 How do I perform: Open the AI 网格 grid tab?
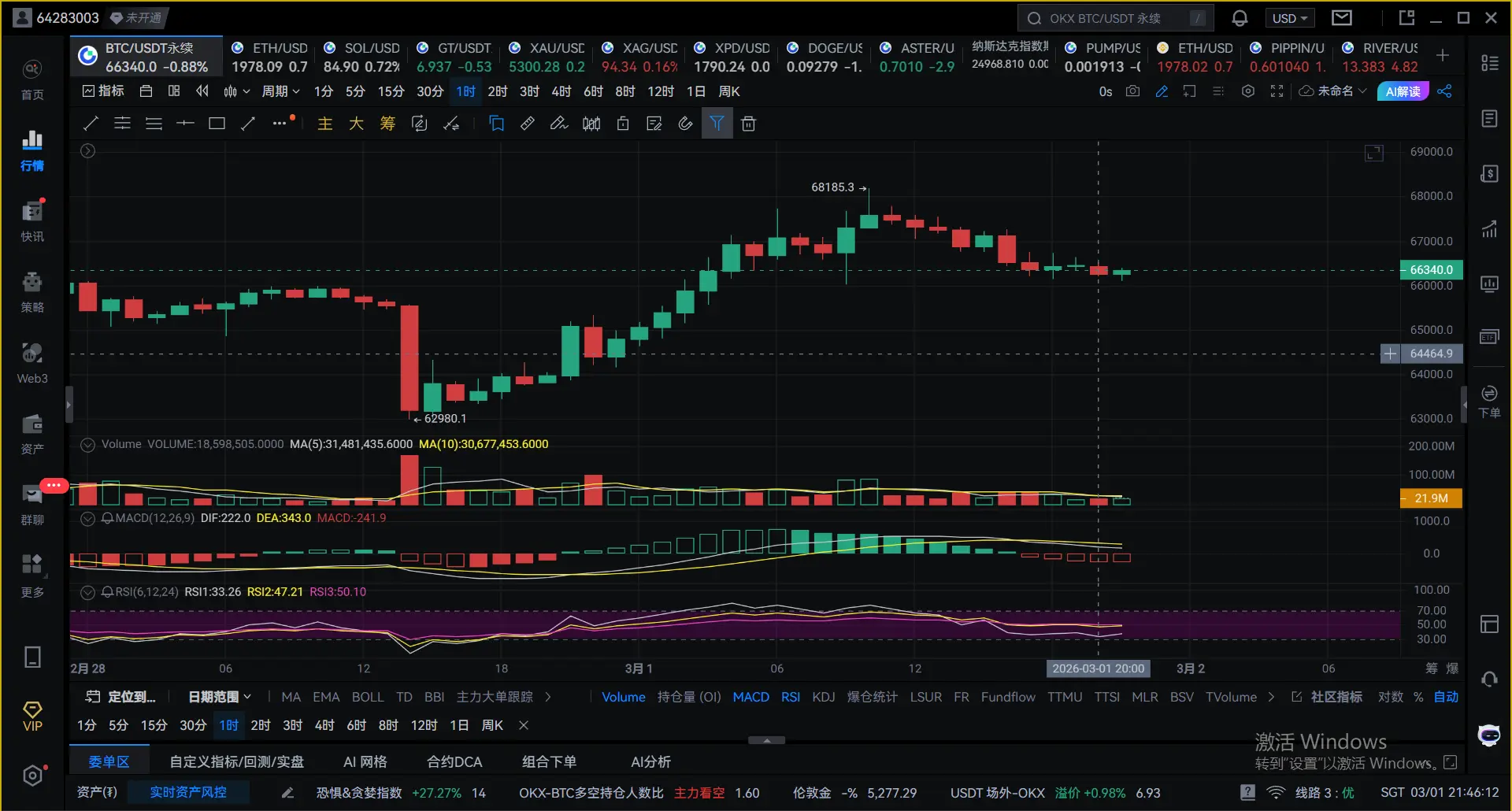pos(365,761)
